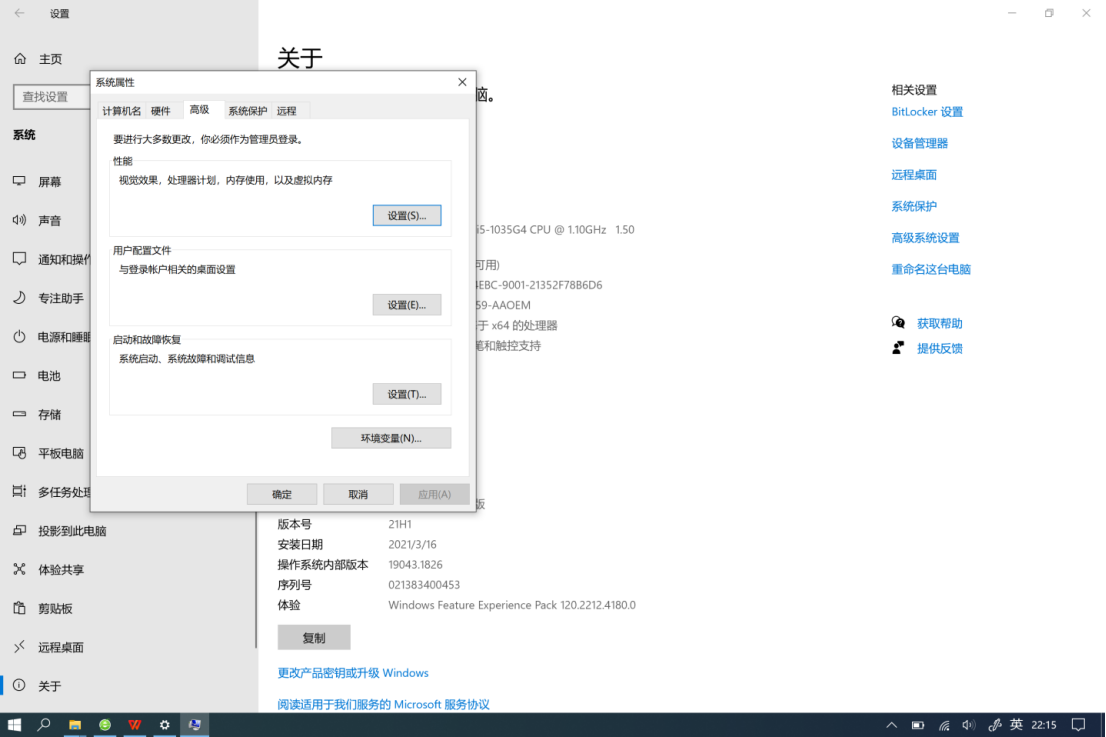Click the Notifications (通知和操作) icon

pos(20,259)
